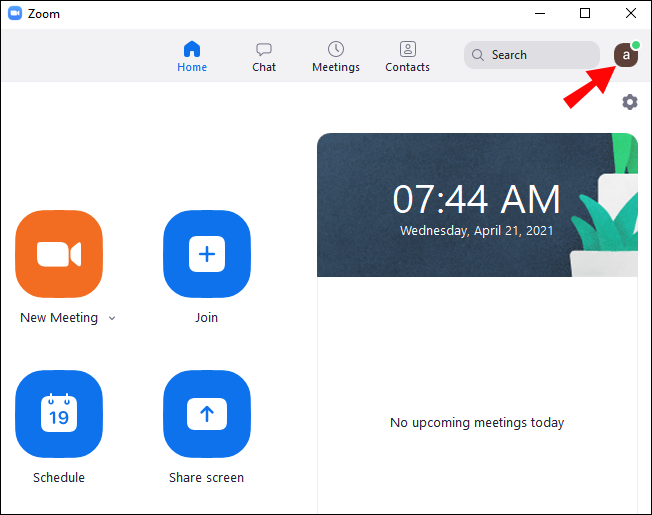
Task: Click 'No upcoming meetings today' text
Action: [477, 423]
